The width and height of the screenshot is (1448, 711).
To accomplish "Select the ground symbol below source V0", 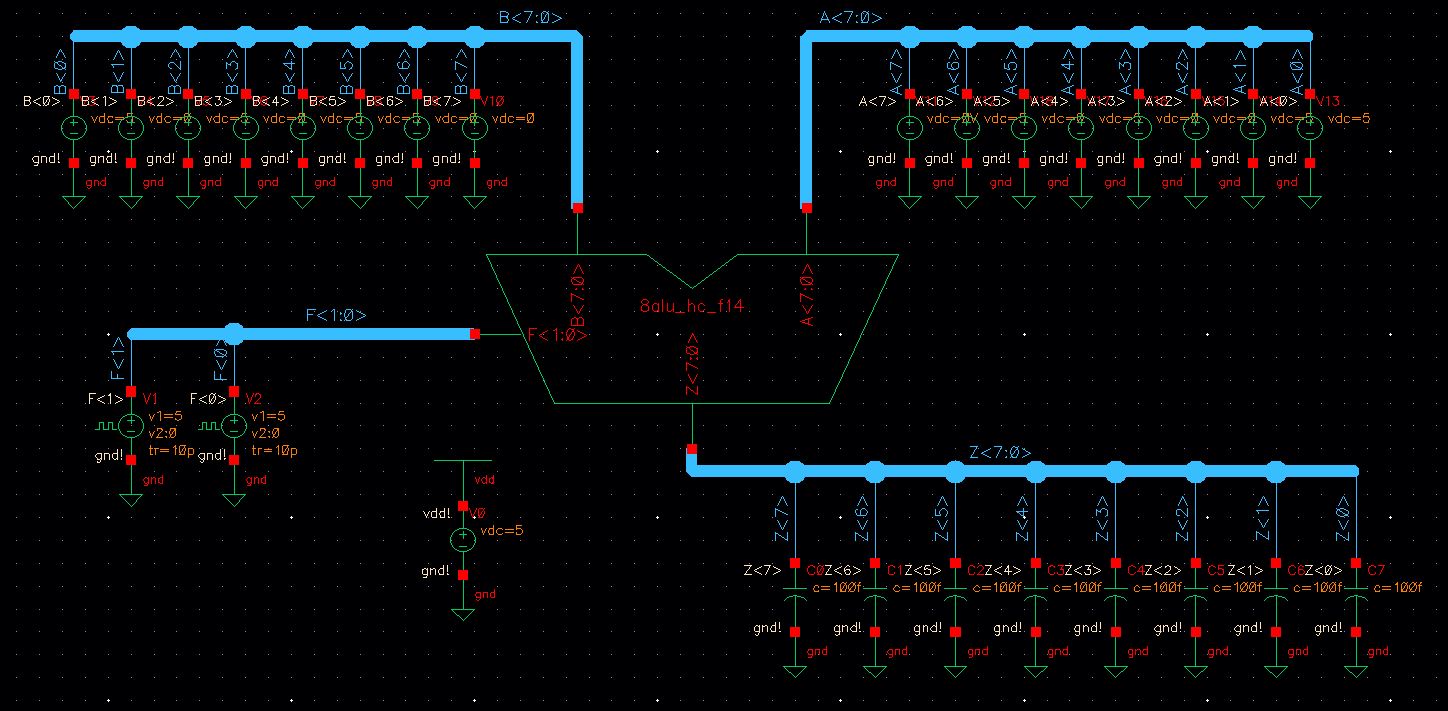I will (x=463, y=610).
